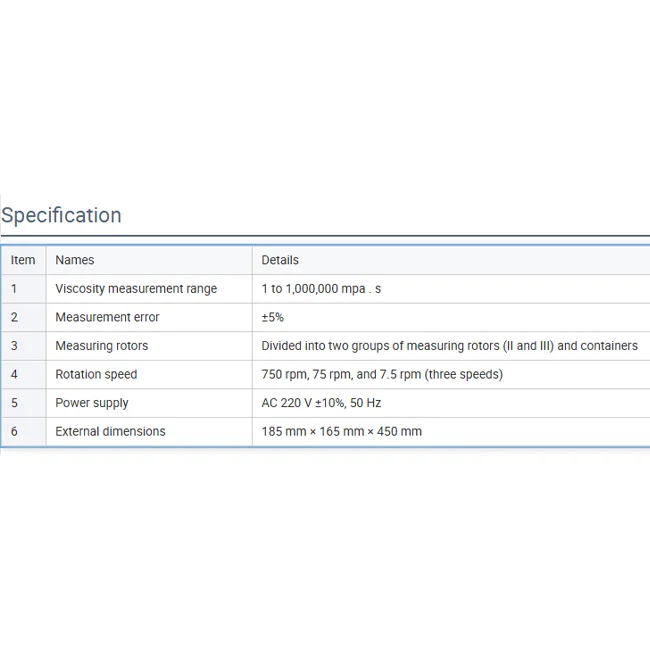
Task: Select the 185 mm × 165 mm × 450 mm cell
Action: pyautogui.click(x=341, y=431)
